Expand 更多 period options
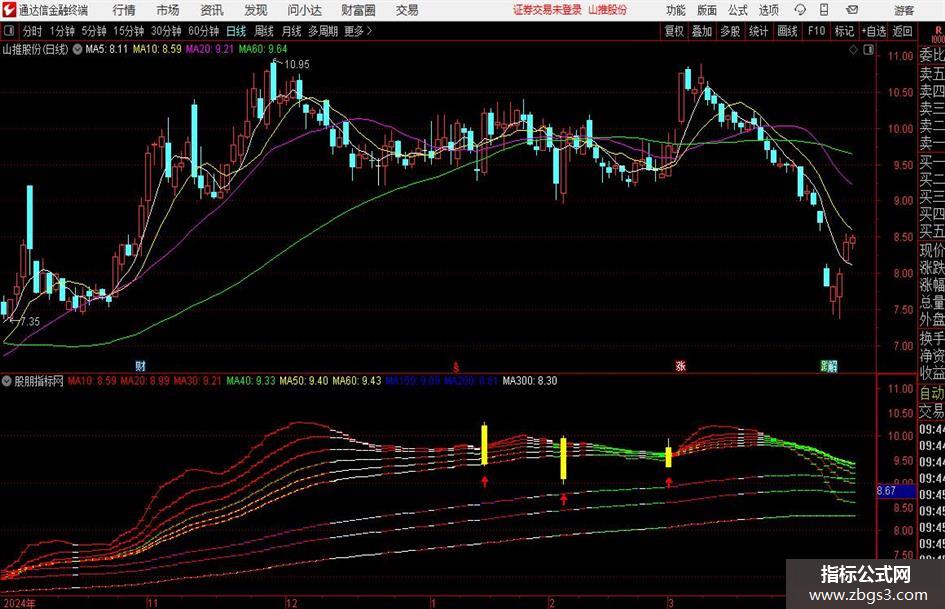 tap(359, 31)
